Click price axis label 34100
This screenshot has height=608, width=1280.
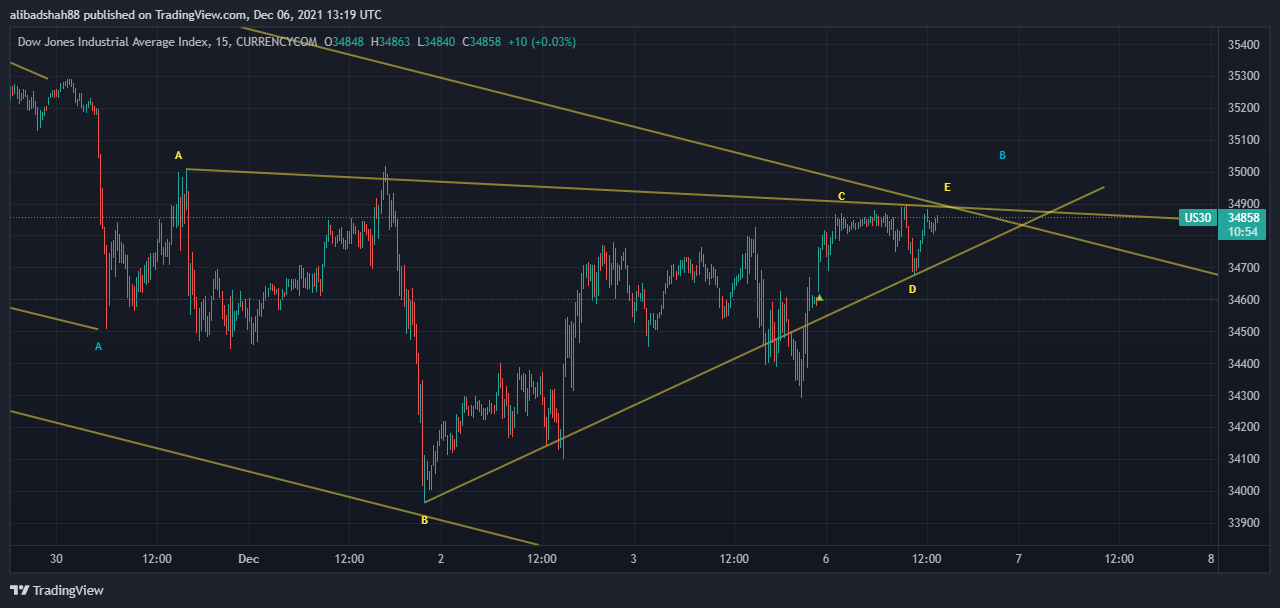point(1243,459)
